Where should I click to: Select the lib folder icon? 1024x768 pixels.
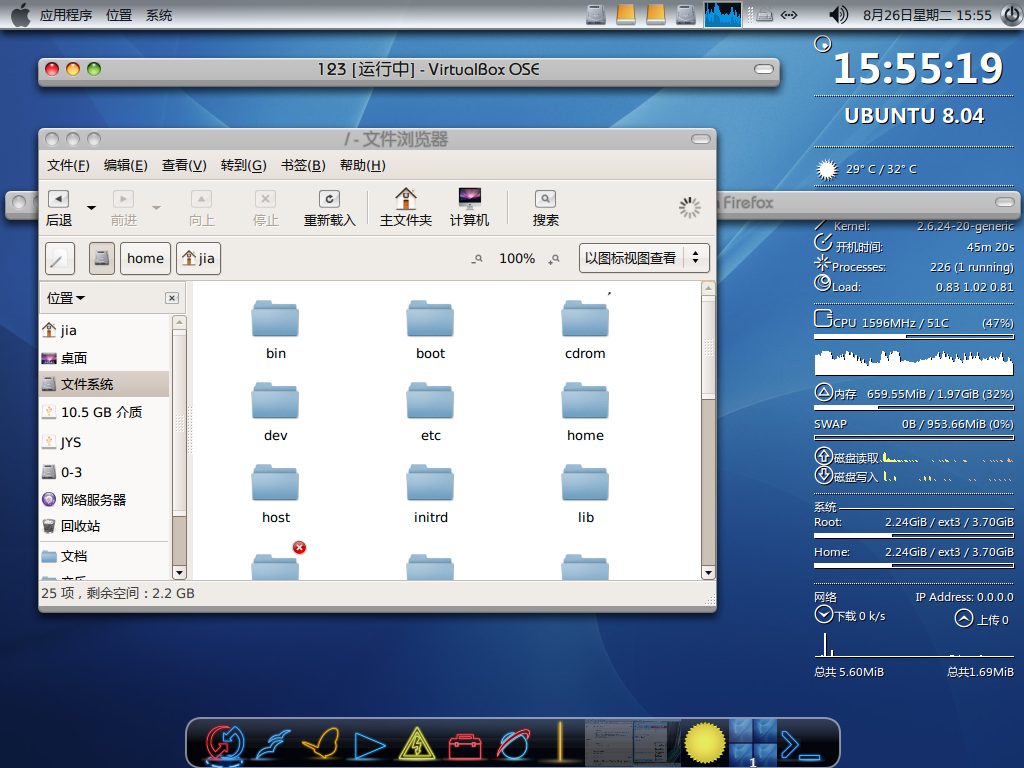tap(585, 483)
